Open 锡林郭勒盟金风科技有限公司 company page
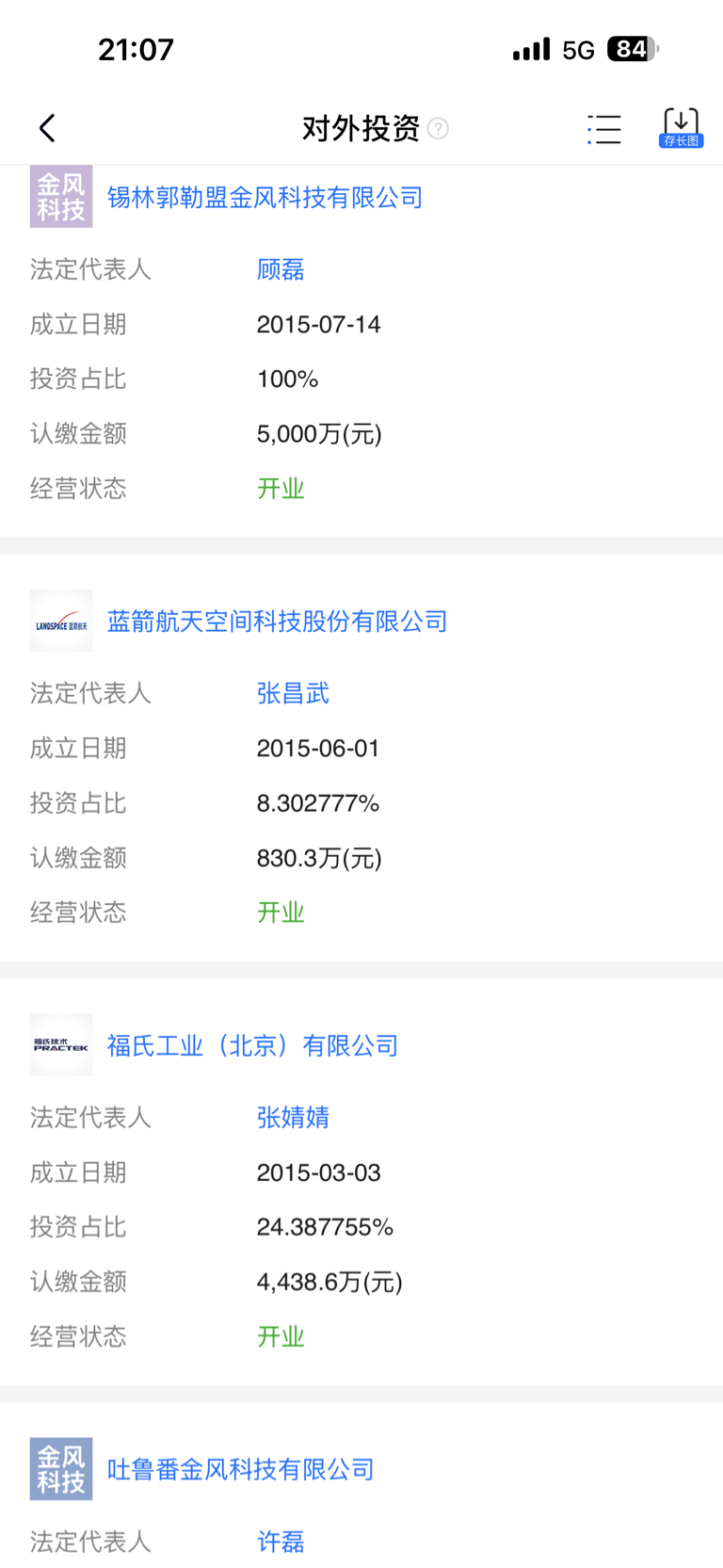 [265, 198]
